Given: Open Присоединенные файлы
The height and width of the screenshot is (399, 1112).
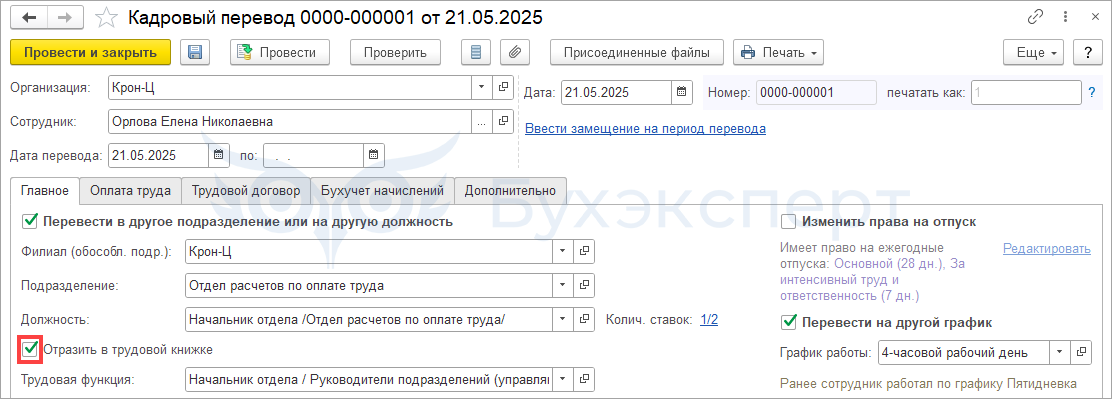Looking at the screenshot, I should (x=636, y=52).
